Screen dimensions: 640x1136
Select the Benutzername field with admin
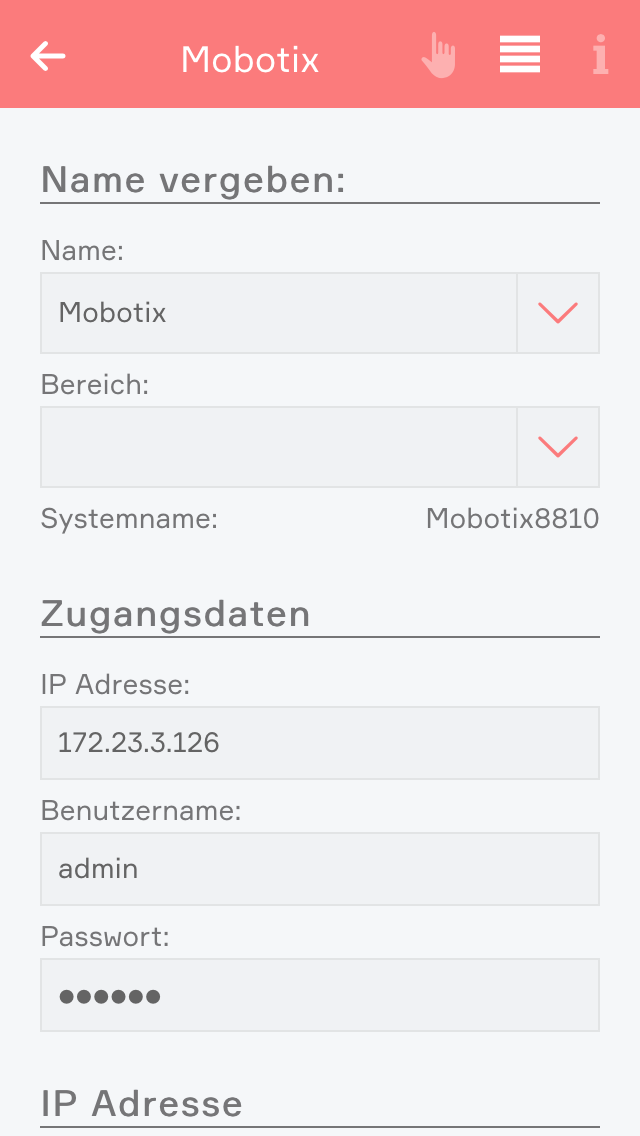coord(320,869)
